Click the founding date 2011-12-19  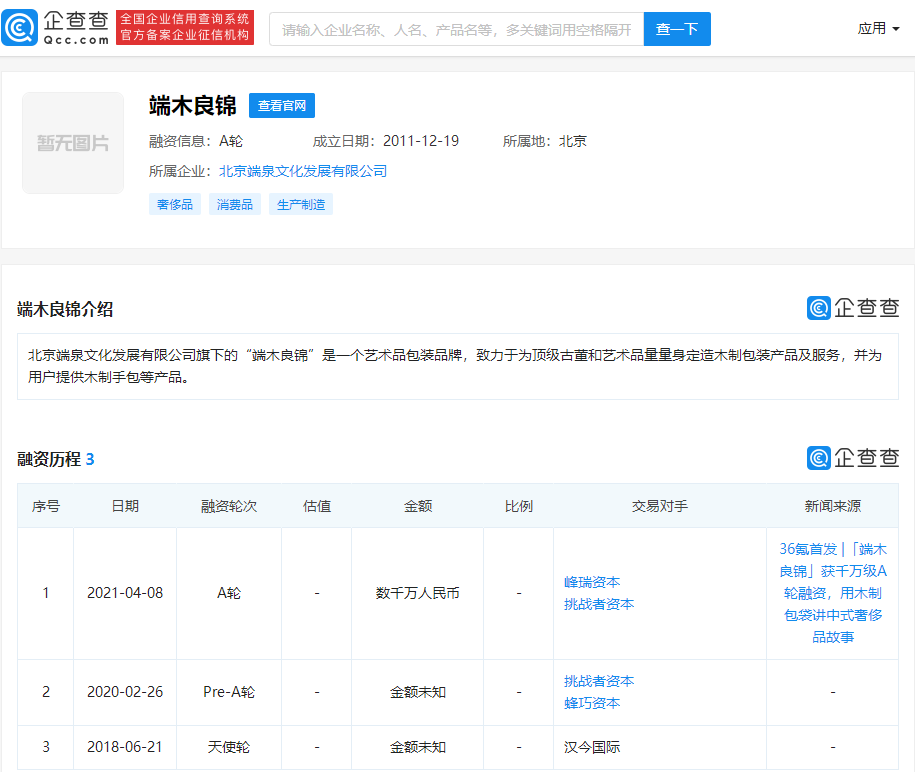coord(421,141)
